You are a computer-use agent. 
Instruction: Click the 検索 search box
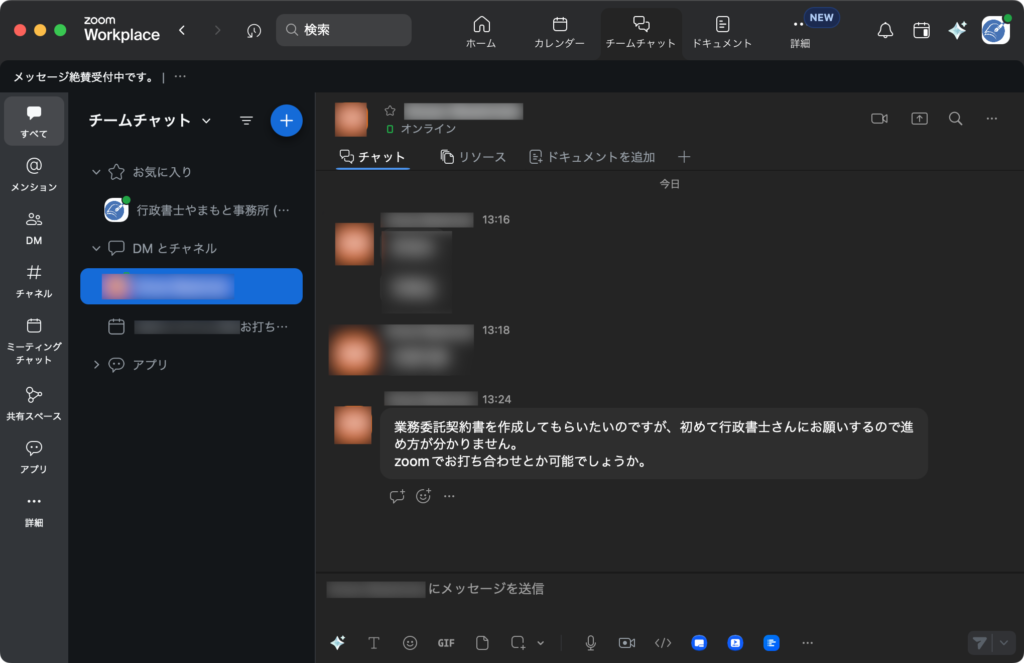[x=344, y=30]
